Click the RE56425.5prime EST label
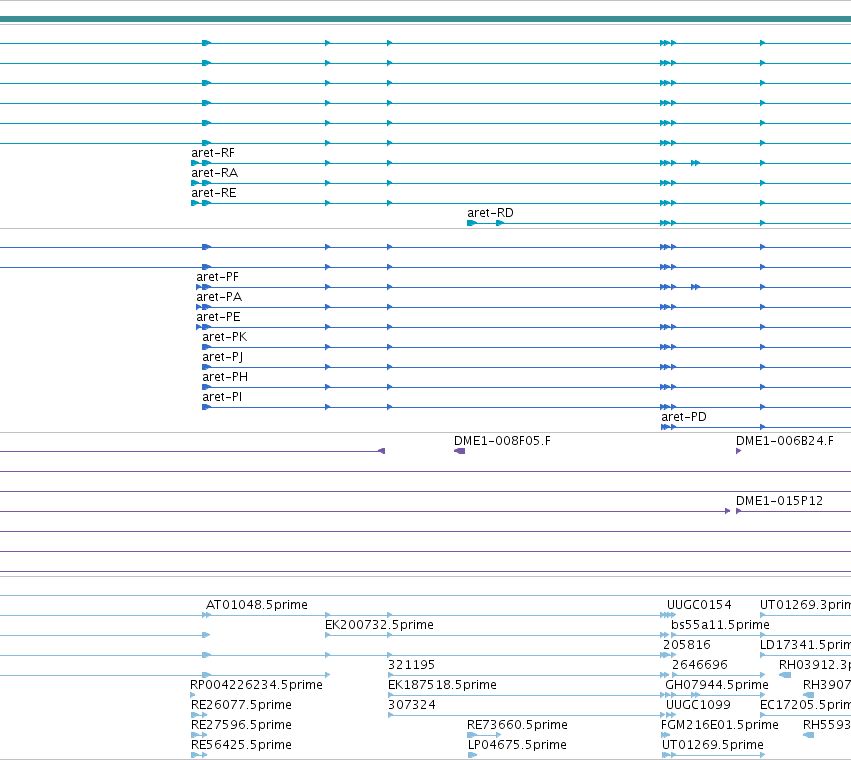Image resolution: width=851 pixels, height=760 pixels. pos(242,745)
